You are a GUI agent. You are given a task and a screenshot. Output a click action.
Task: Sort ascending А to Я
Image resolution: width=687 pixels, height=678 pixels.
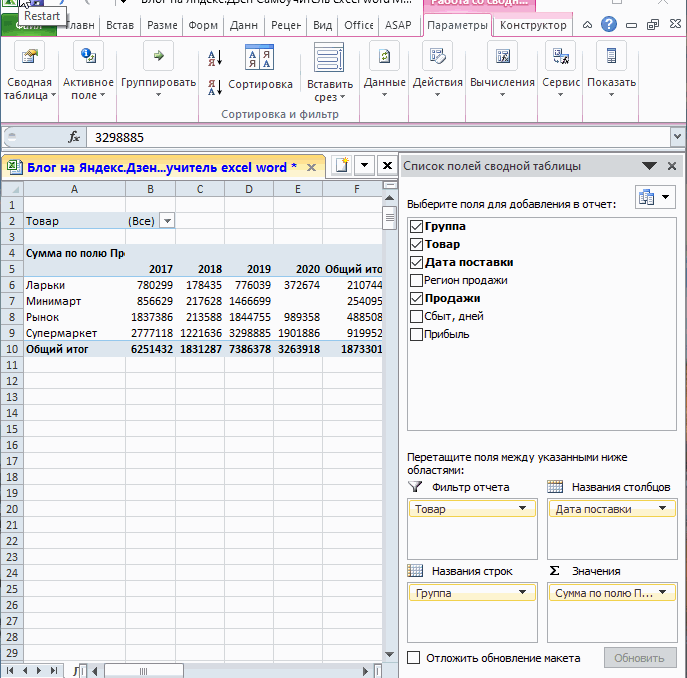(x=215, y=58)
